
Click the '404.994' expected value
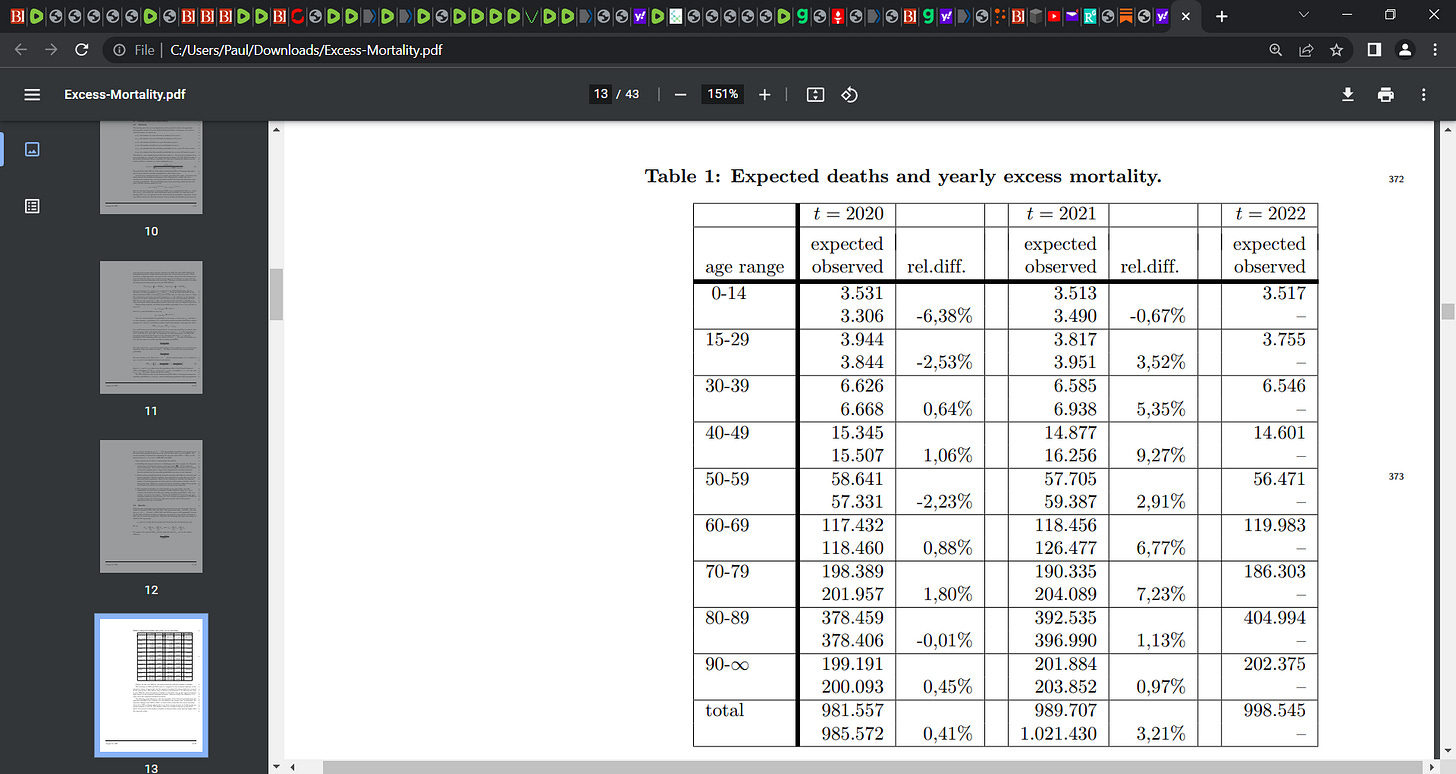[x=1274, y=617]
